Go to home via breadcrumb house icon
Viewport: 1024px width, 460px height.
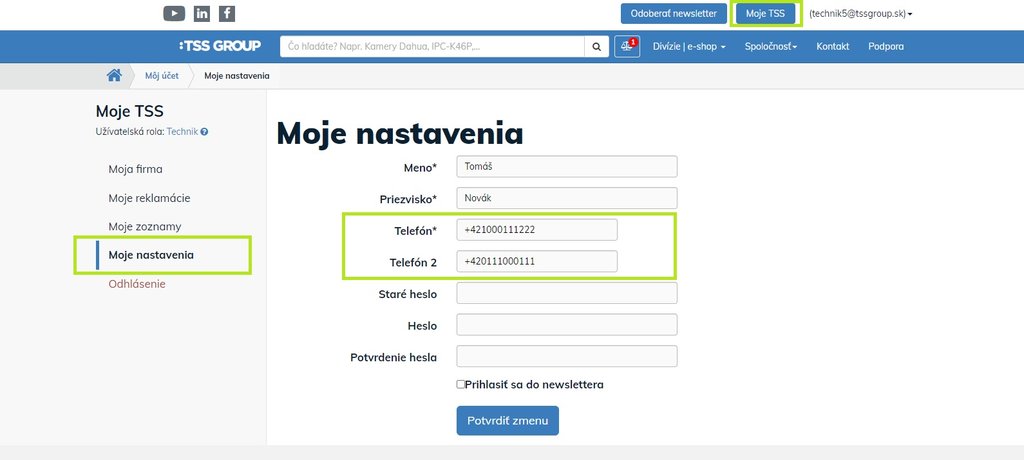pos(115,75)
